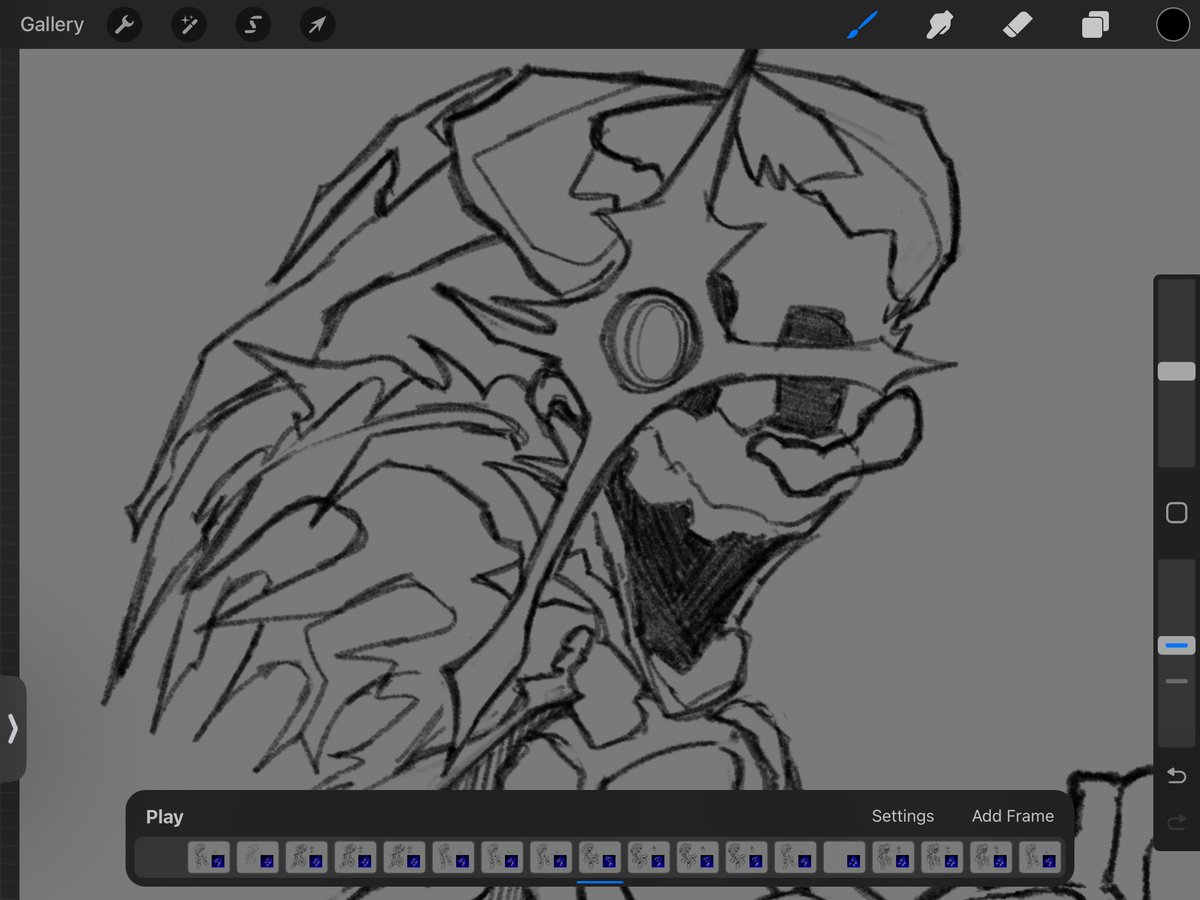This screenshot has width=1200, height=900.
Task: Click the brush size slider handle
Action: click(1177, 371)
